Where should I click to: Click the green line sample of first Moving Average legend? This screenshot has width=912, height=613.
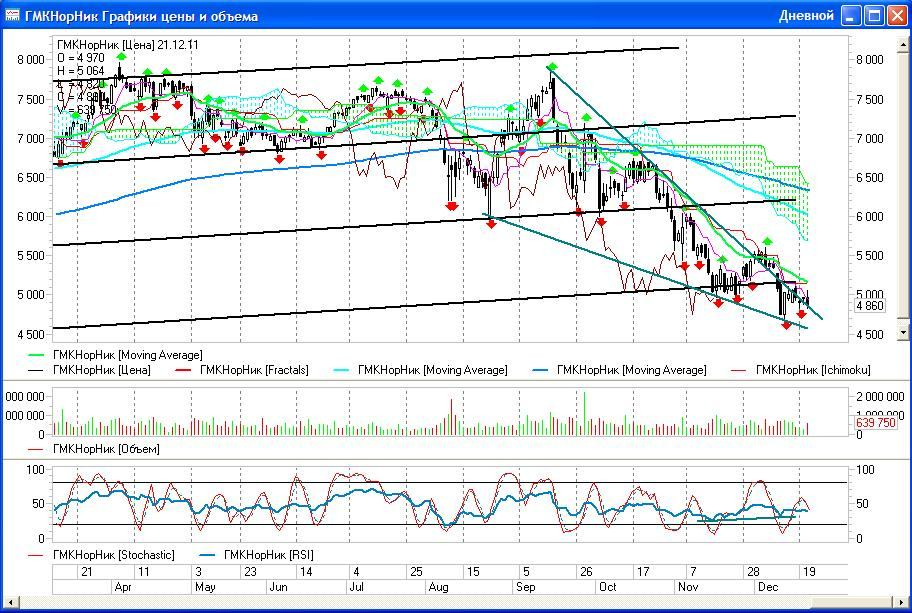[x=36, y=355]
